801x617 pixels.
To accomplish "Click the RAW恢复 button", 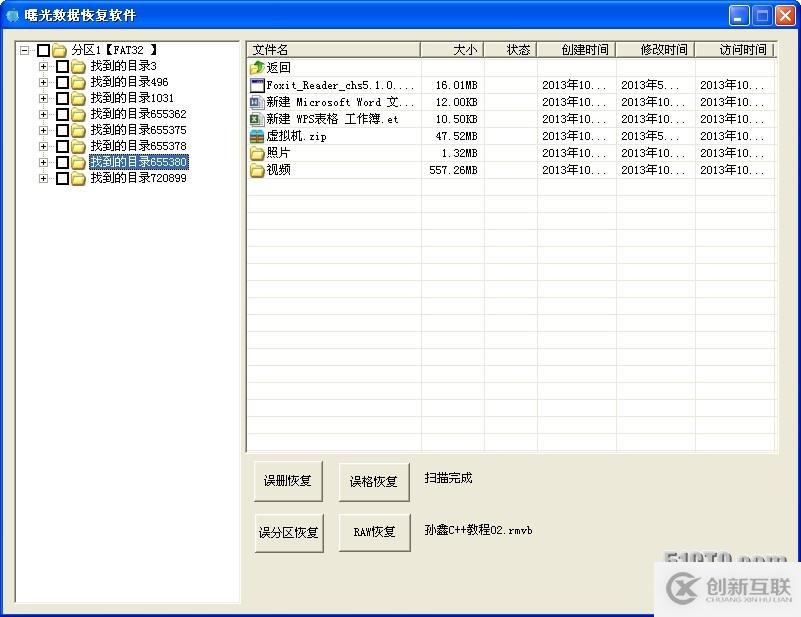I will click(374, 532).
